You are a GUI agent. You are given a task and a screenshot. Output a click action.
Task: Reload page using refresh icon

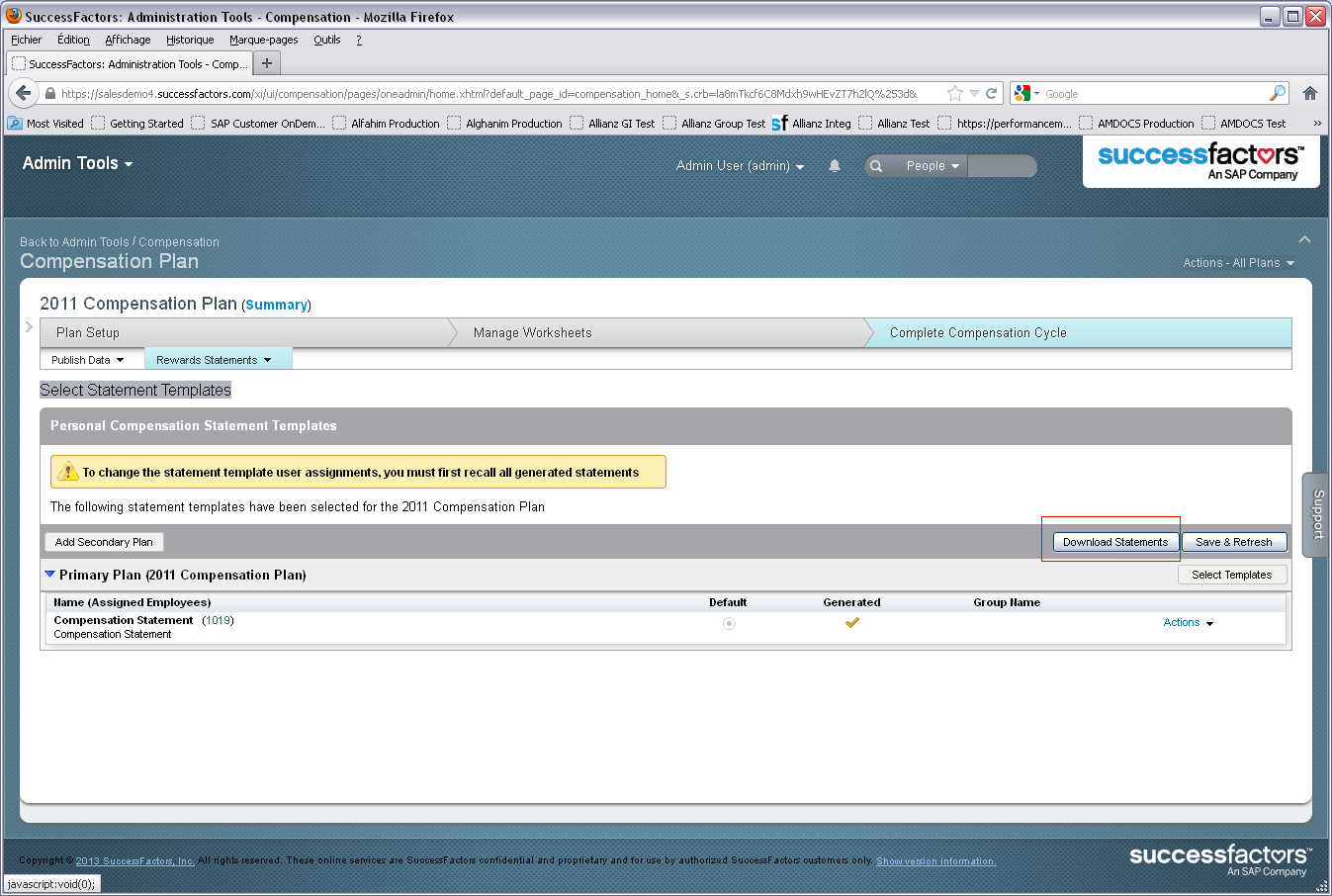click(991, 93)
